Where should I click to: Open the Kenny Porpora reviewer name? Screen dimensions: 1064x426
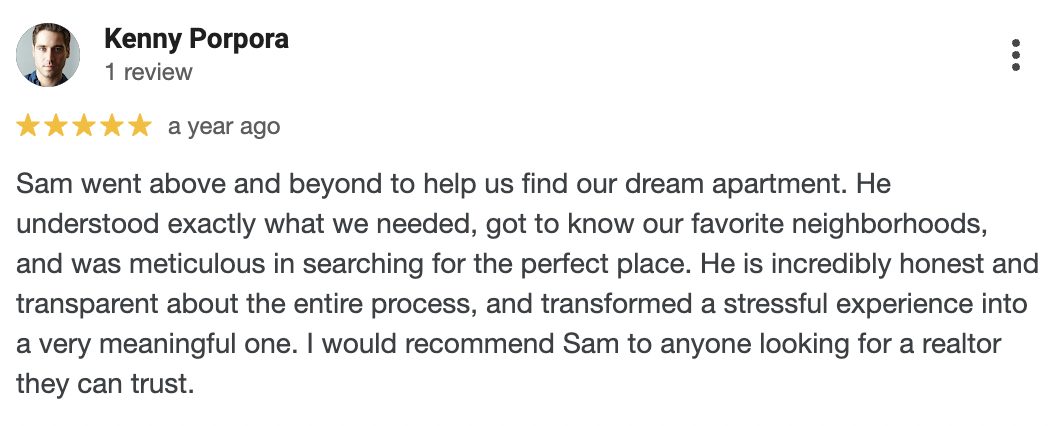(x=196, y=39)
